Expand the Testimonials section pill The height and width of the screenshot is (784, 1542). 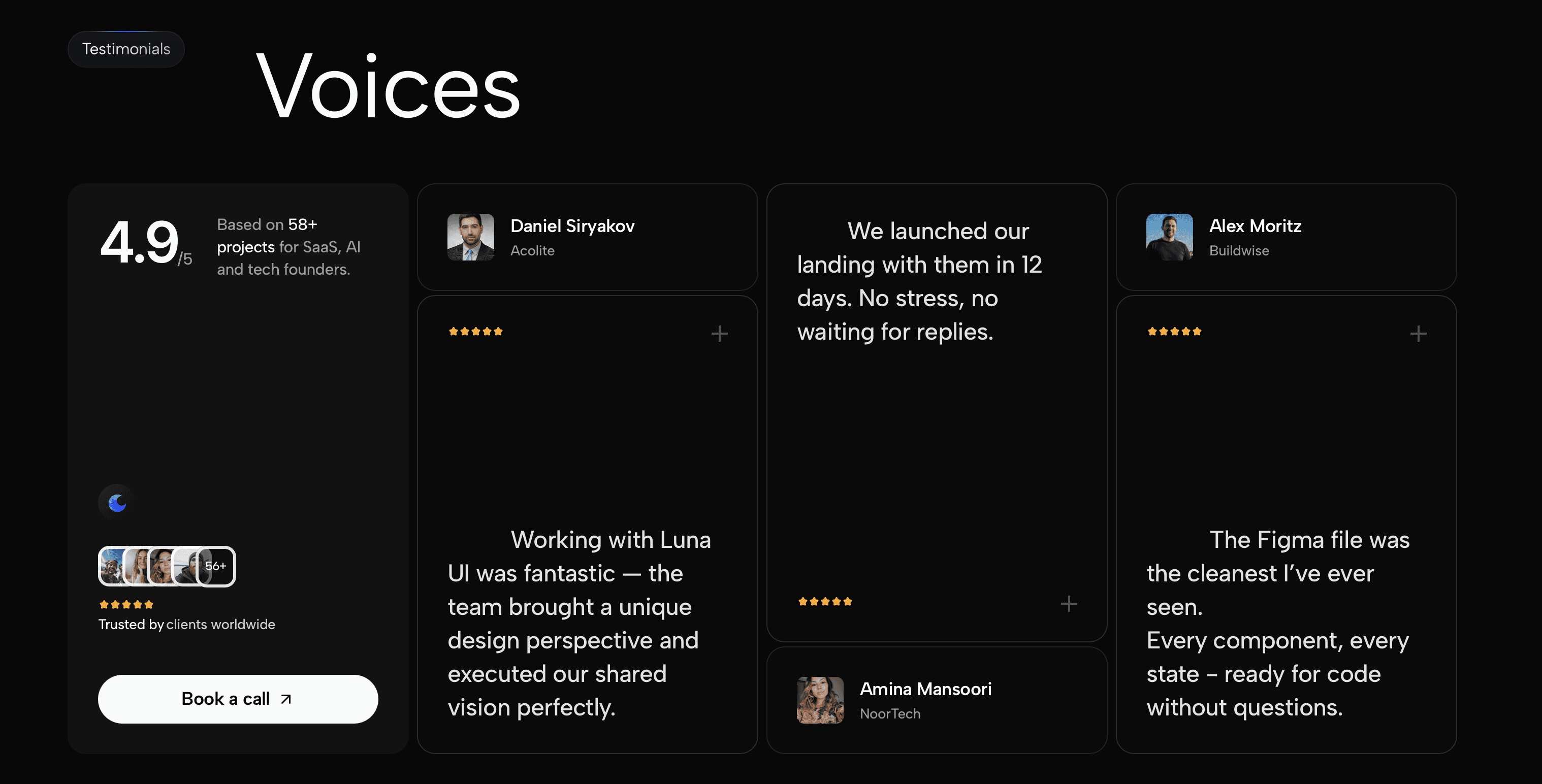click(126, 48)
